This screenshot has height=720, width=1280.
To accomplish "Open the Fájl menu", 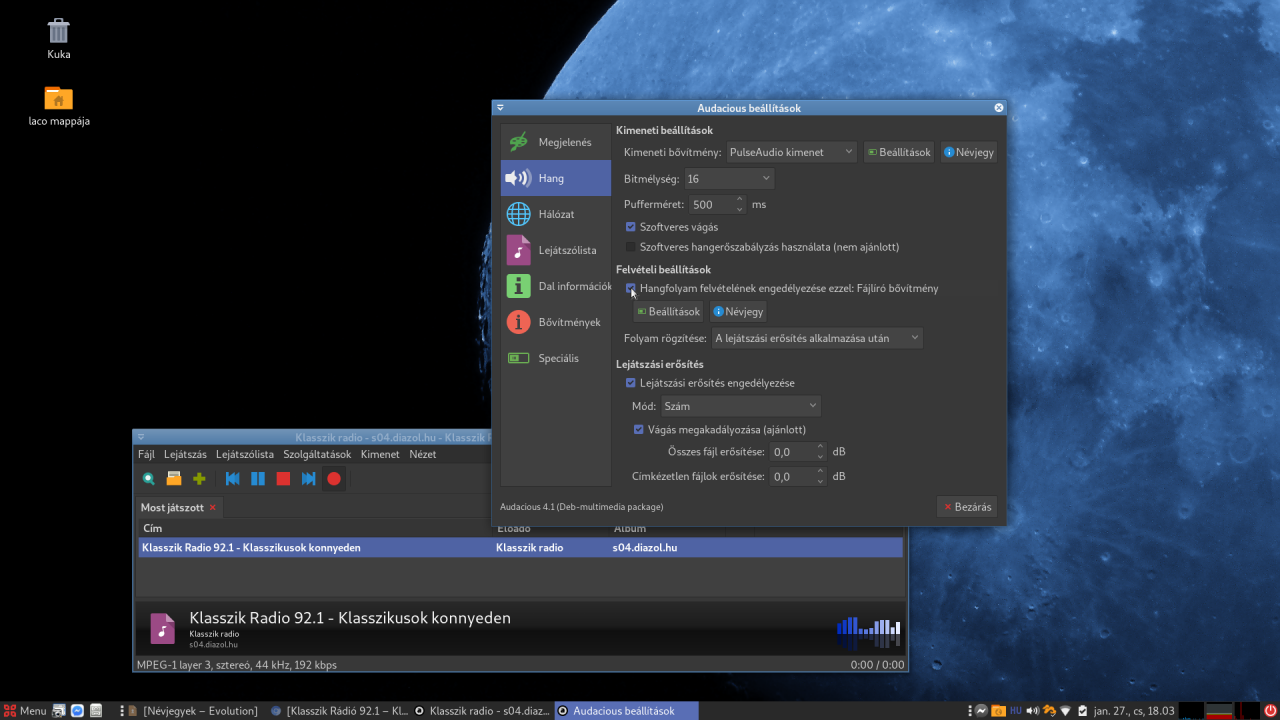I will [146, 454].
